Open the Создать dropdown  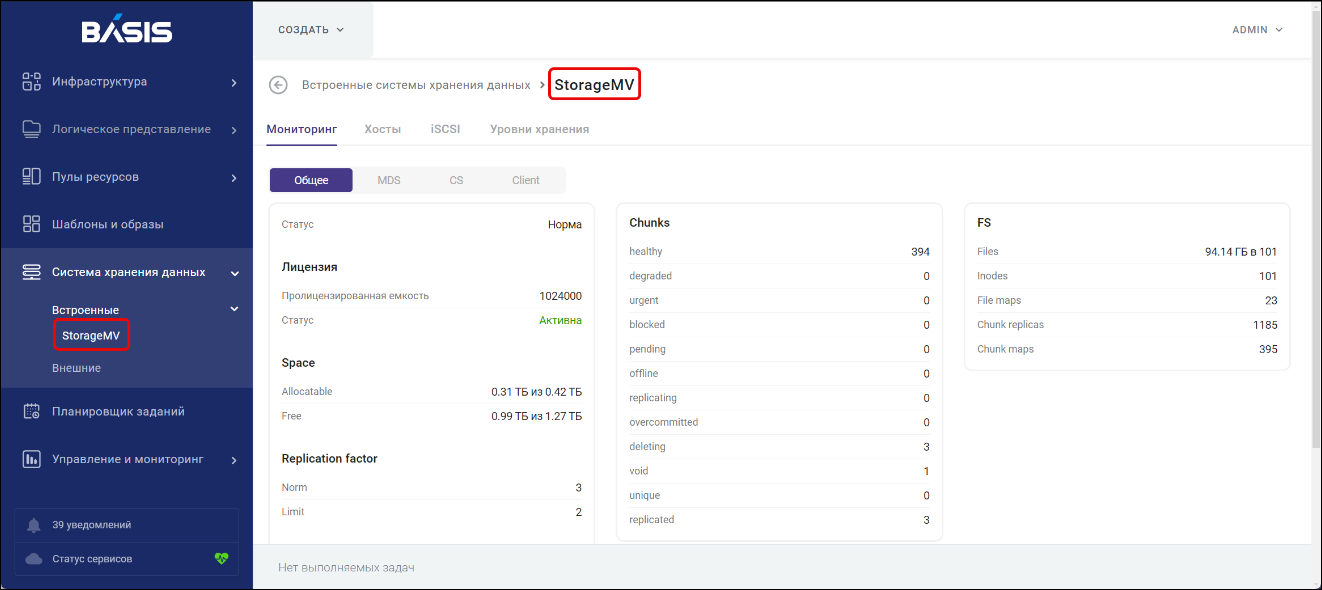pos(311,30)
